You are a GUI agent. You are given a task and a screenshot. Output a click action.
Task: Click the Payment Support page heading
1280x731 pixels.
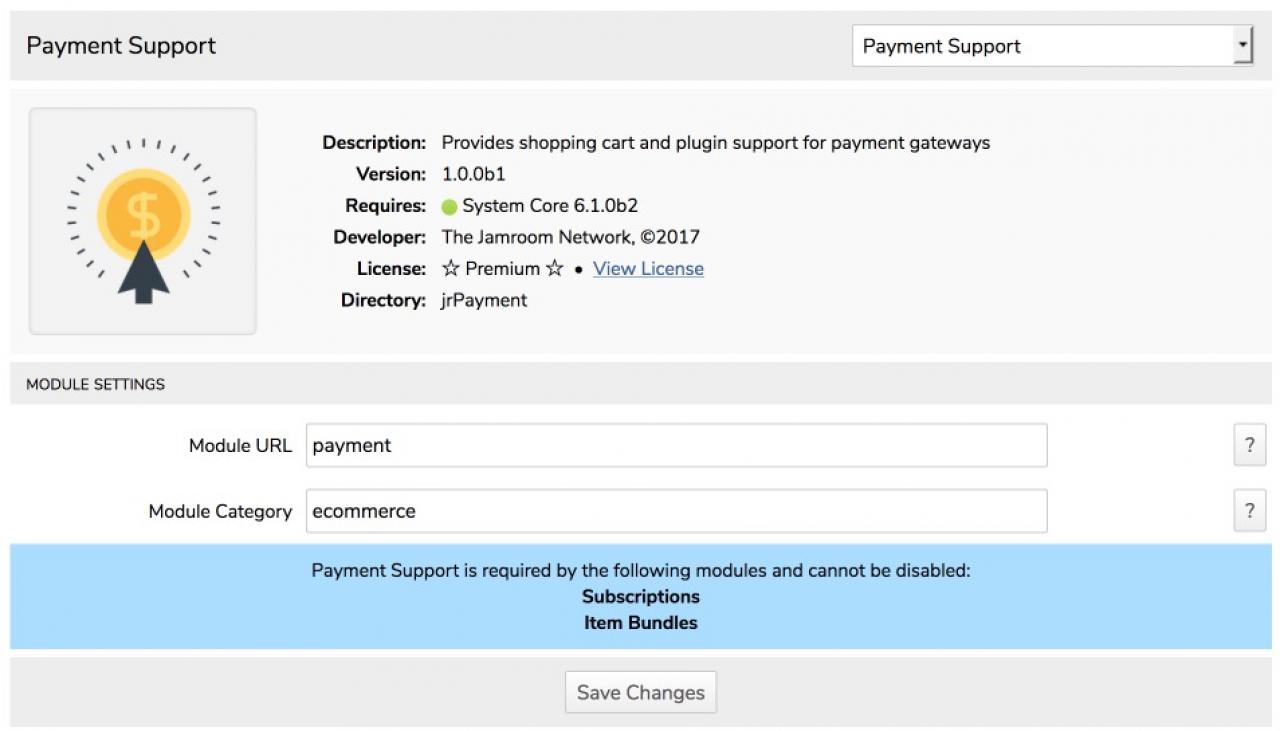[121, 46]
